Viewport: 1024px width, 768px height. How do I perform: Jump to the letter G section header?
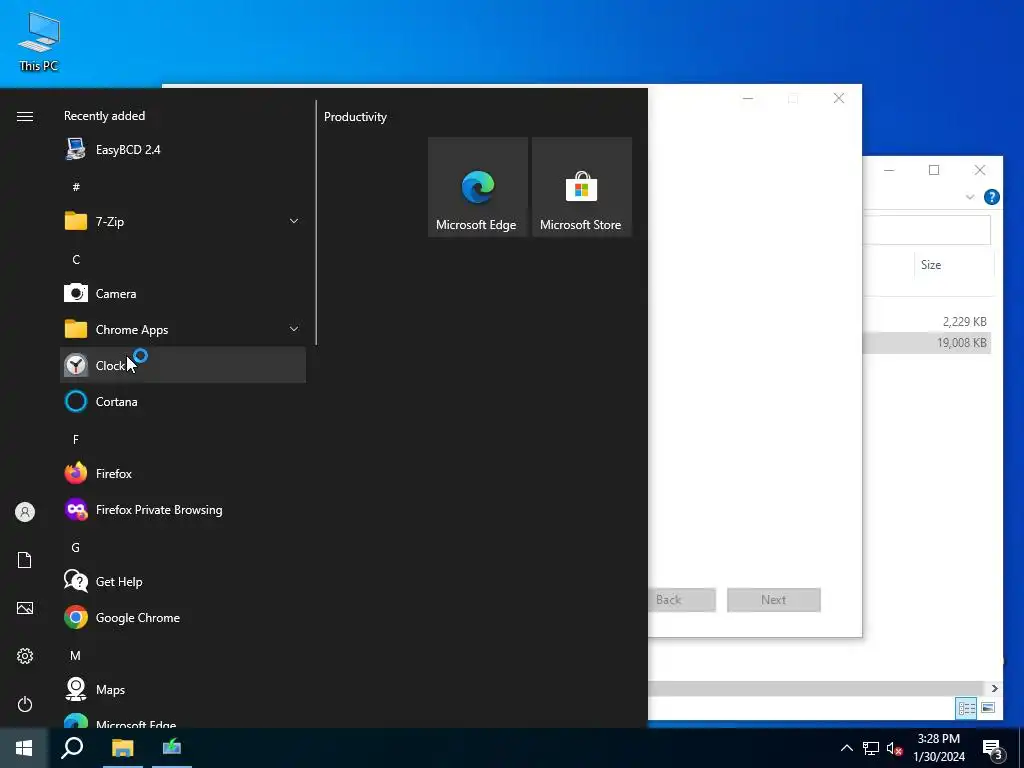76,547
